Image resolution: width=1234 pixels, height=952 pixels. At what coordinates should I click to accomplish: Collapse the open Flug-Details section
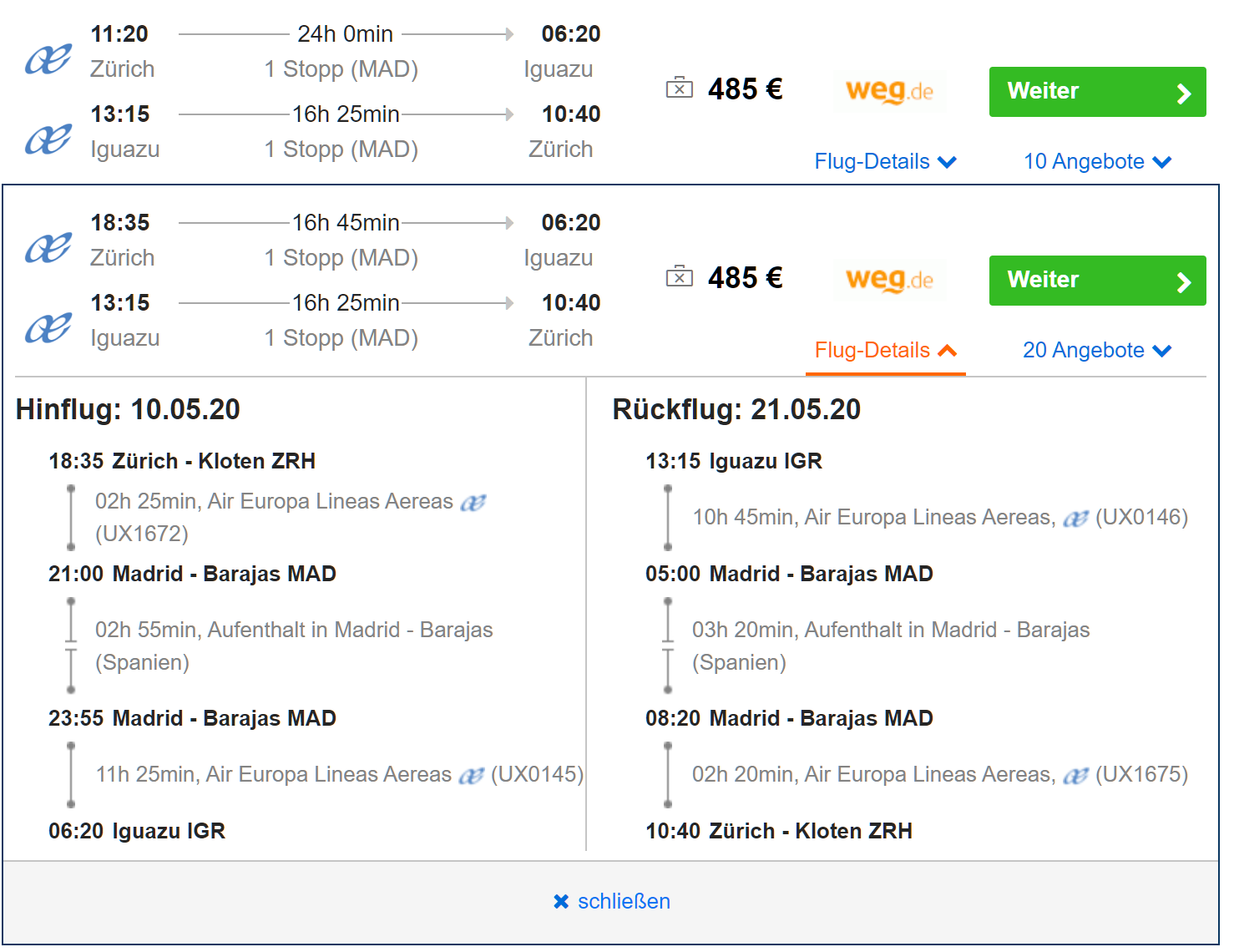885,350
